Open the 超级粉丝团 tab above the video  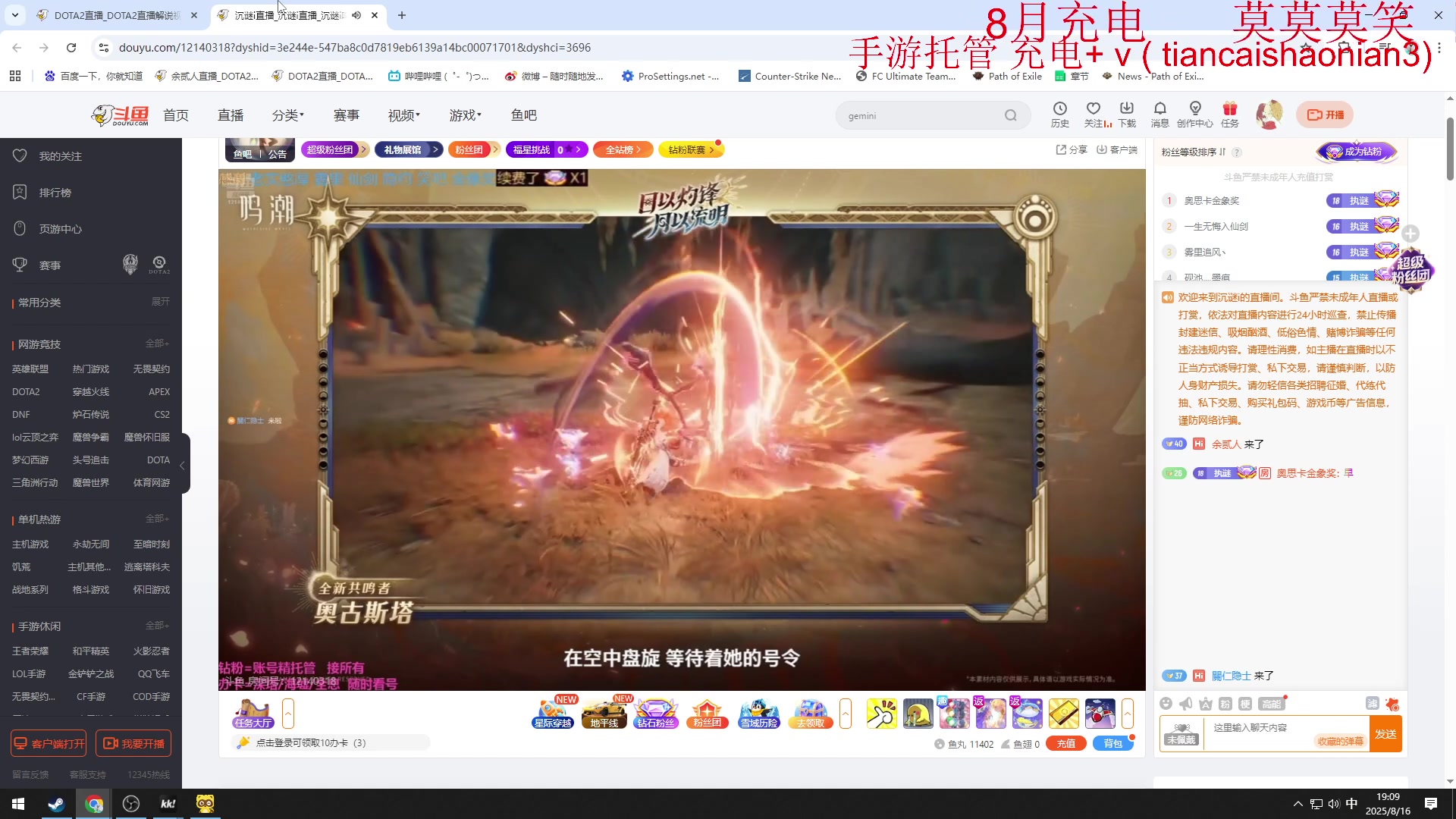pos(334,150)
